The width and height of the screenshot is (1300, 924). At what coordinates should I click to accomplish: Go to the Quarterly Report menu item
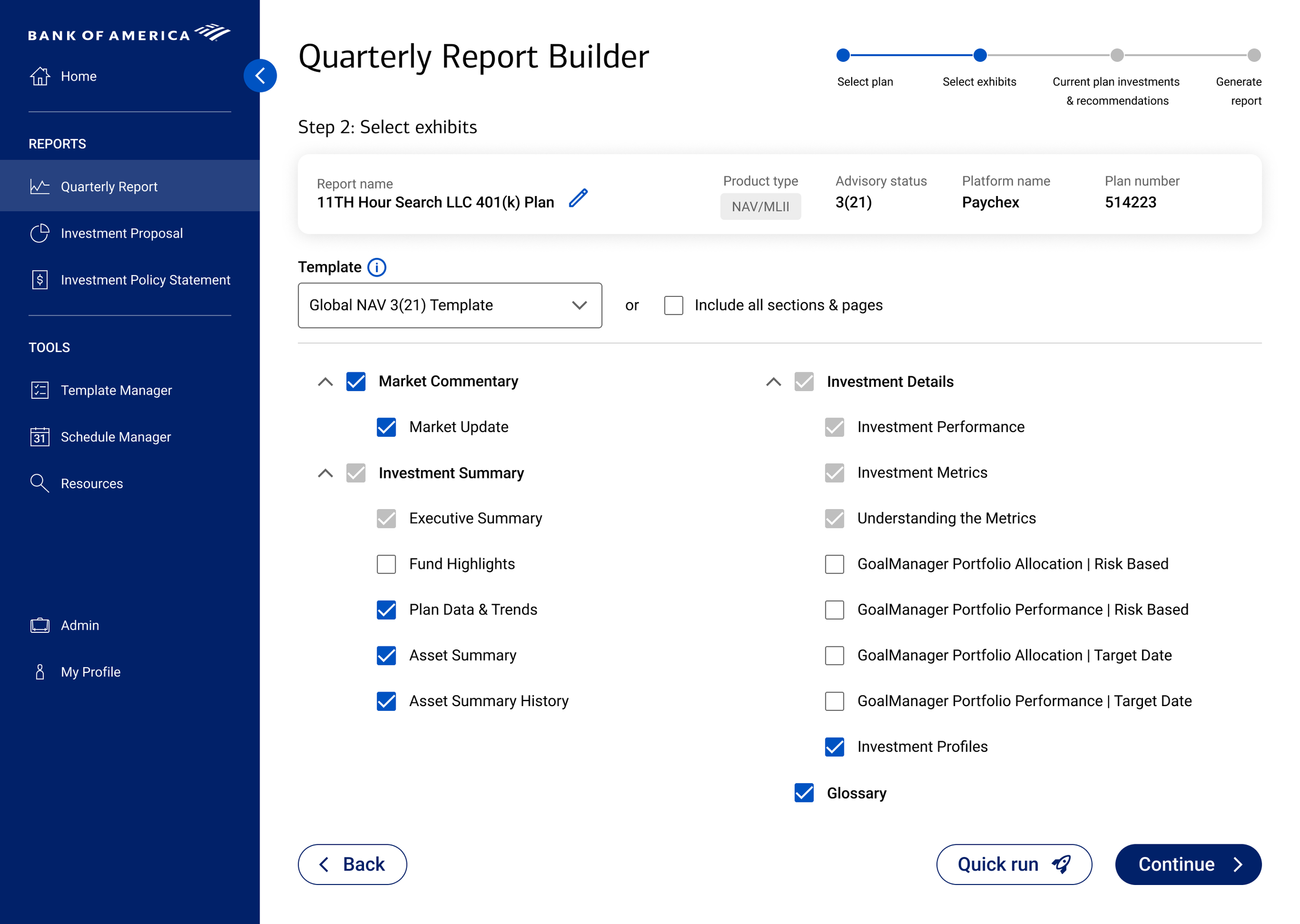(x=109, y=186)
